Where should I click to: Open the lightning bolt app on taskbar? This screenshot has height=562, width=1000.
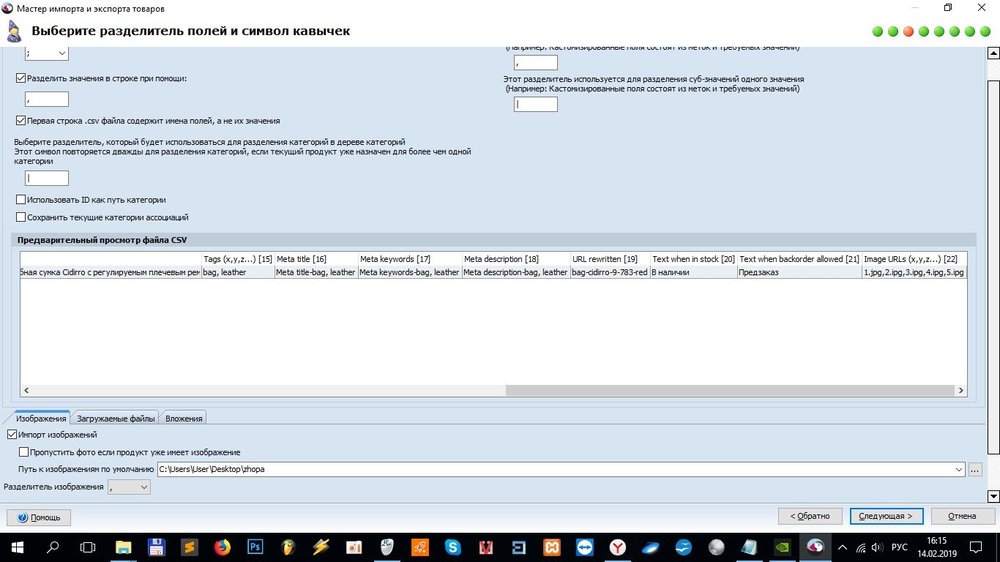tap(321, 547)
